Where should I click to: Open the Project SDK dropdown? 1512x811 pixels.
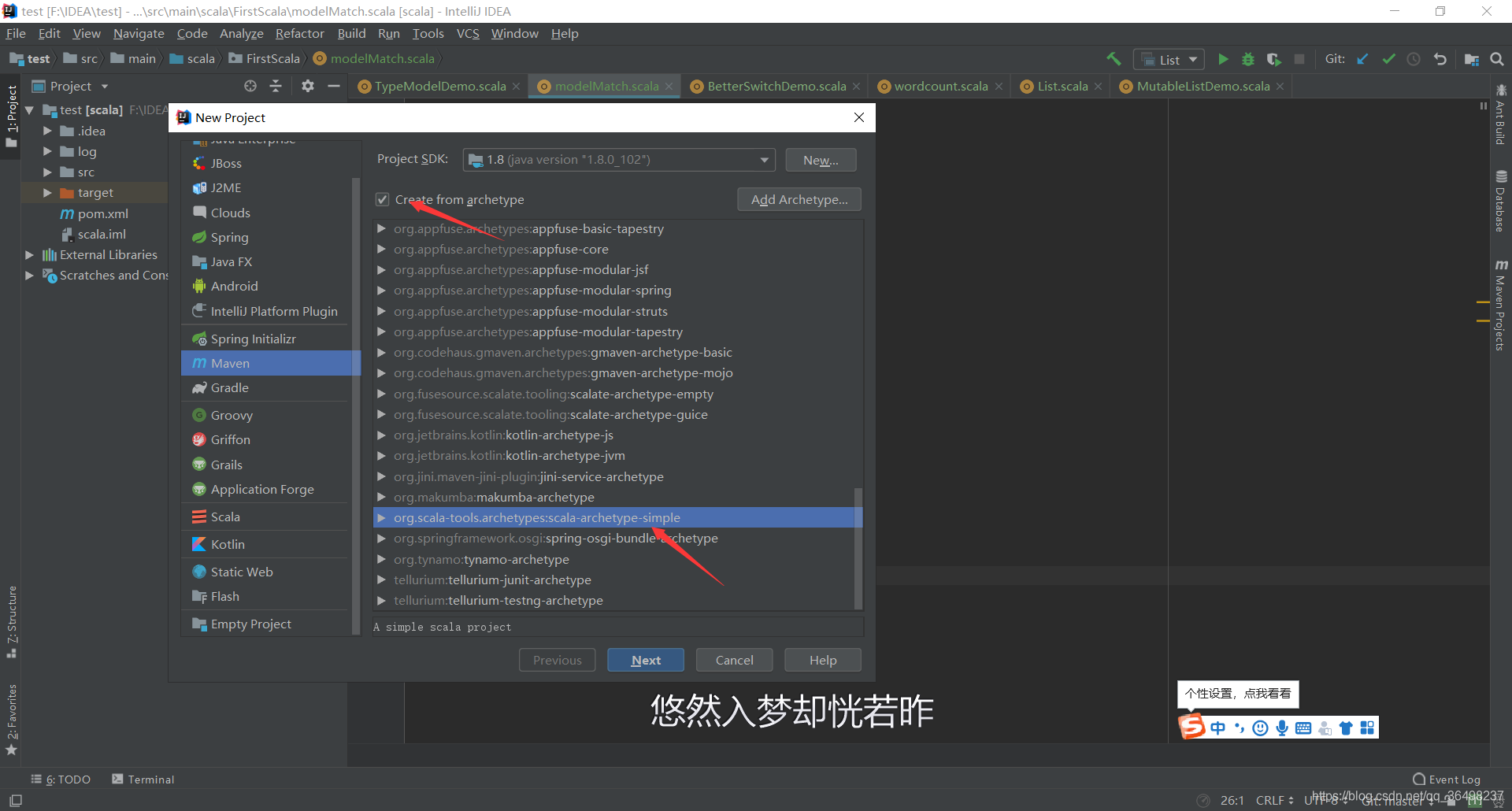763,159
